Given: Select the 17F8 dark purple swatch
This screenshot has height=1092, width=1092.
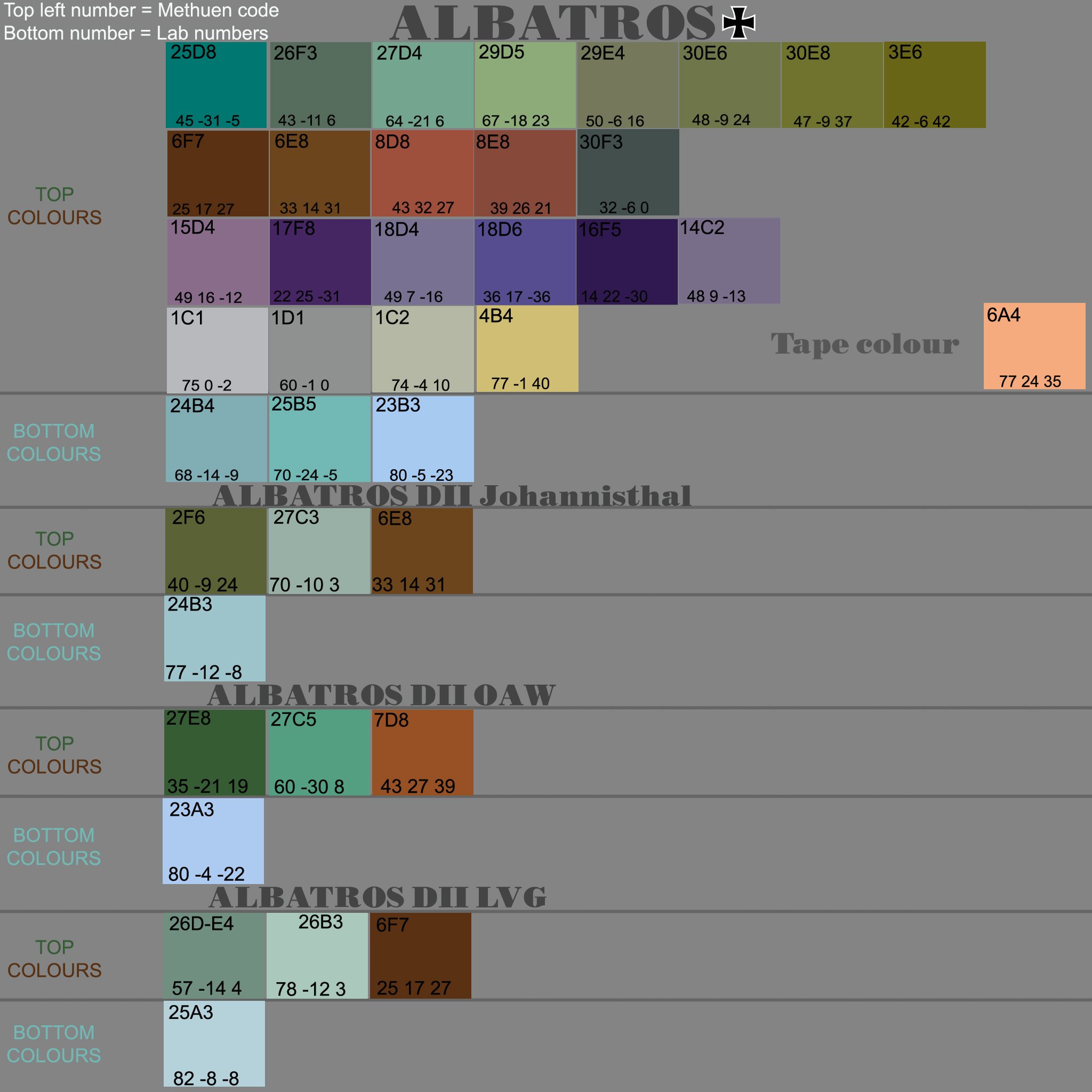Looking at the screenshot, I should tap(320, 262).
